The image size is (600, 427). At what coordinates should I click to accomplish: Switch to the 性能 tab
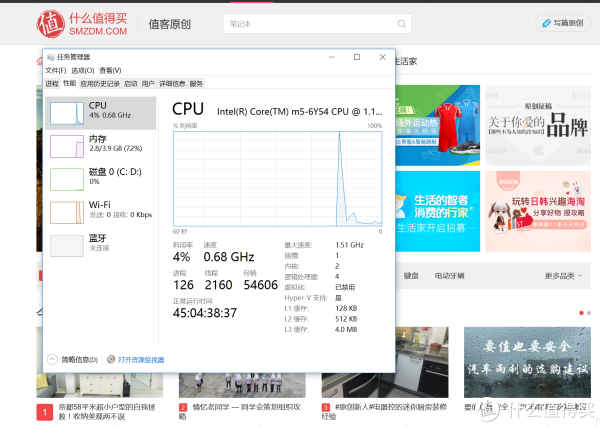70,83
